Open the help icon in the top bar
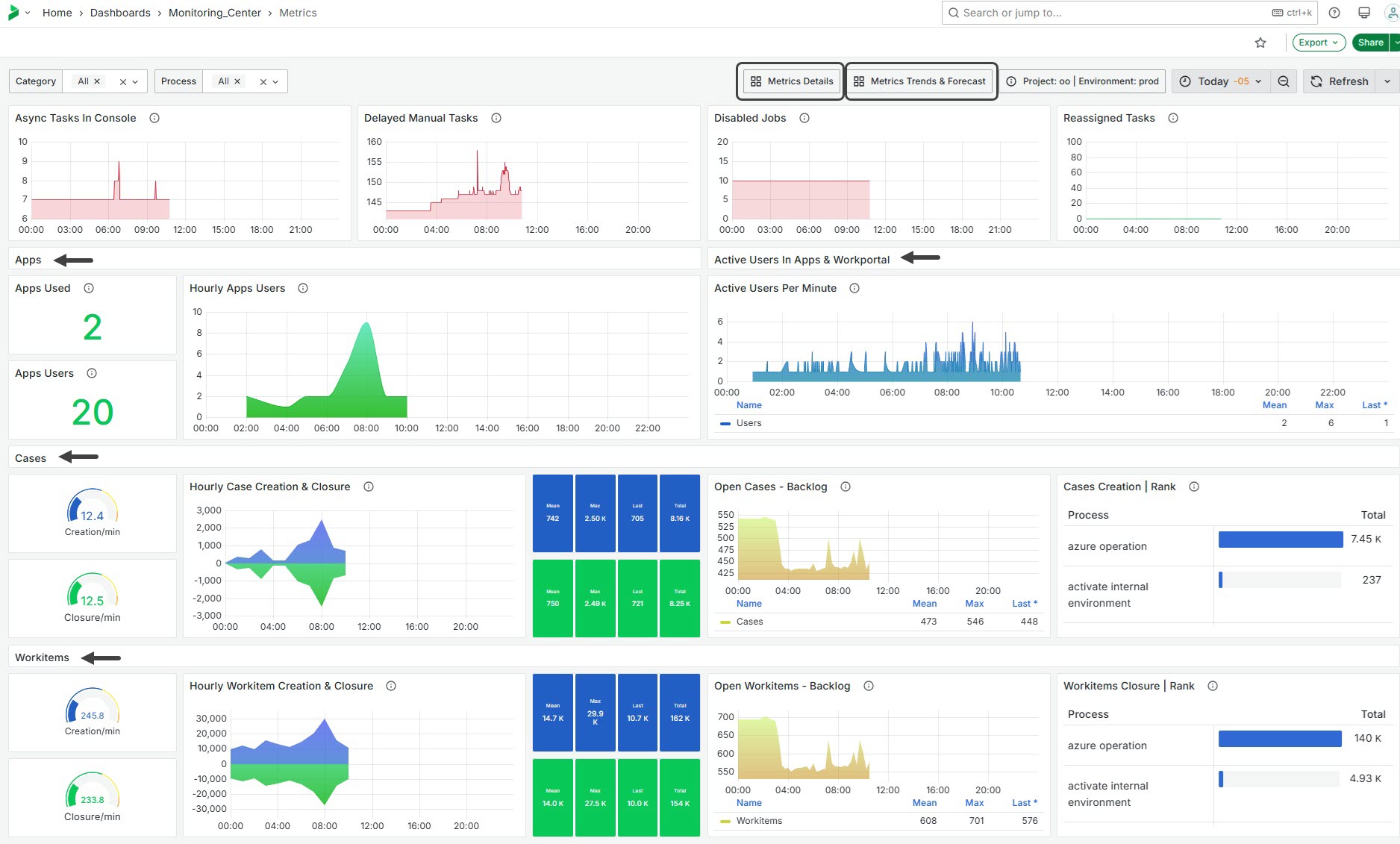The height and width of the screenshot is (844, 1400). pyautogui.click(x=1334, y=13)
